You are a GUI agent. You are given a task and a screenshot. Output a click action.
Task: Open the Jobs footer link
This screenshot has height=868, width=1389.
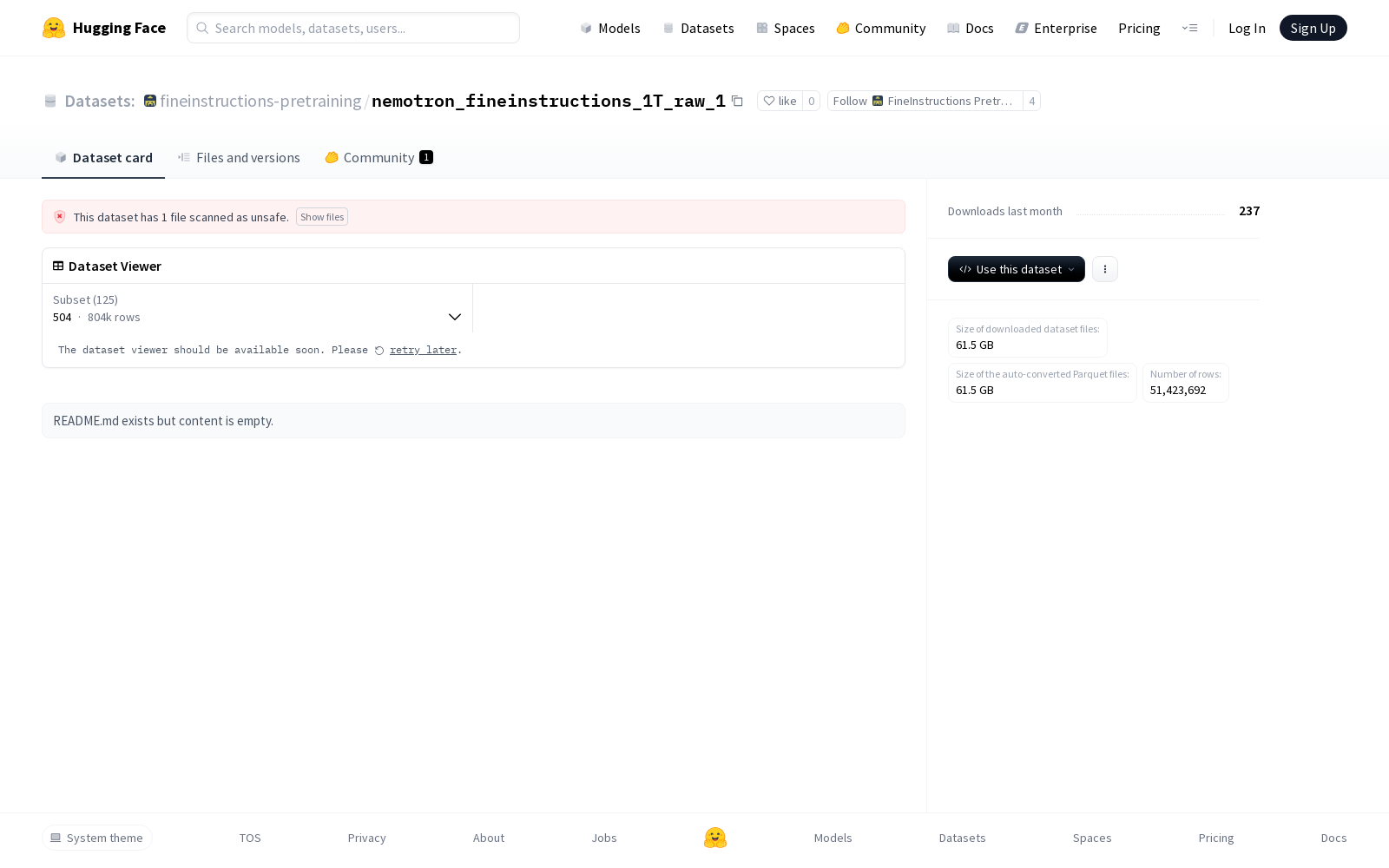(x=604, y=838)
